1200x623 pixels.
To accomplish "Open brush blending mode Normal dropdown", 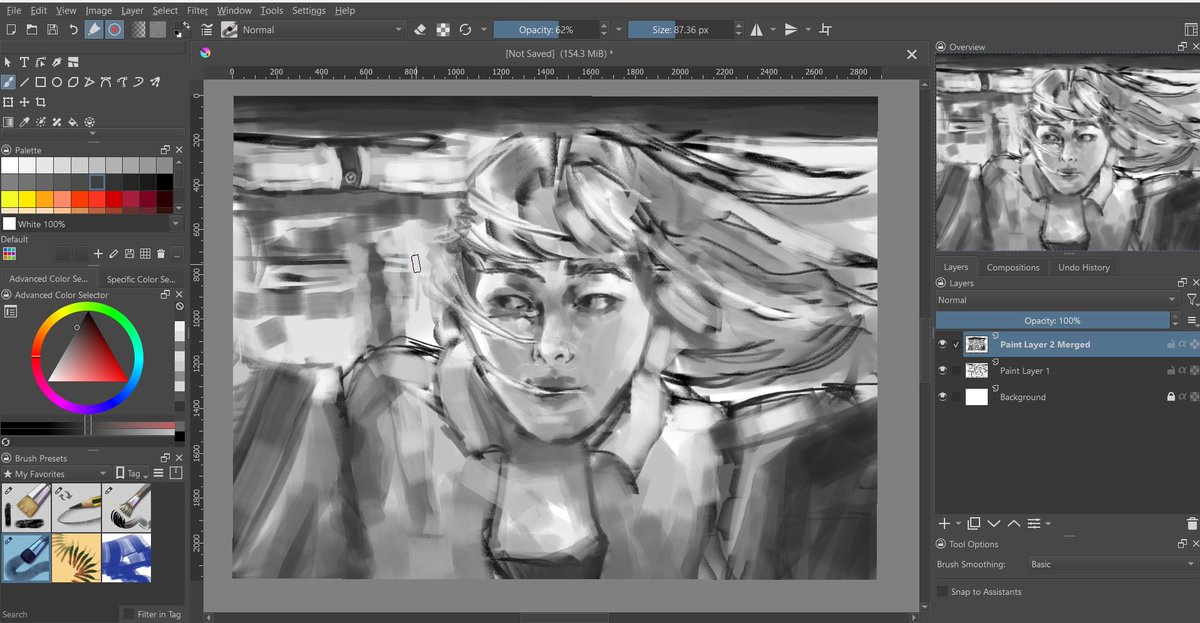I will coord(322,30).
